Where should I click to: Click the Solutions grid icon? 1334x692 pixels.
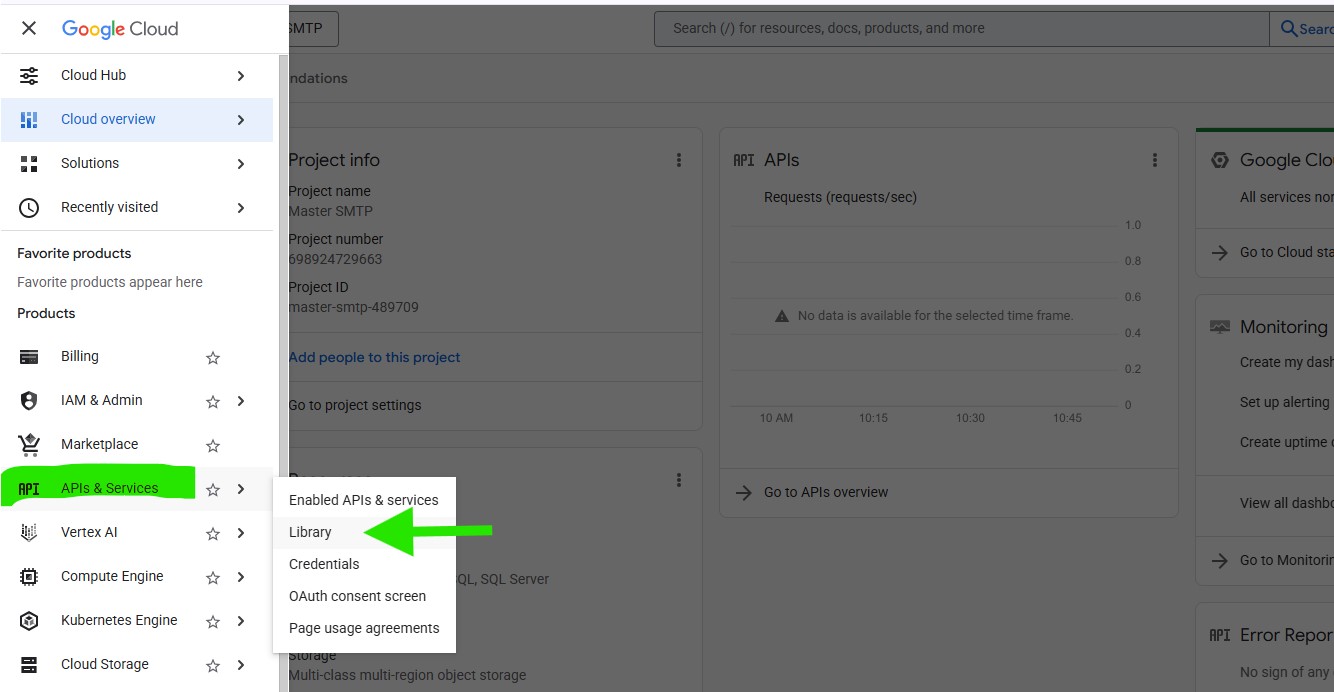click(x=29, y=164)
